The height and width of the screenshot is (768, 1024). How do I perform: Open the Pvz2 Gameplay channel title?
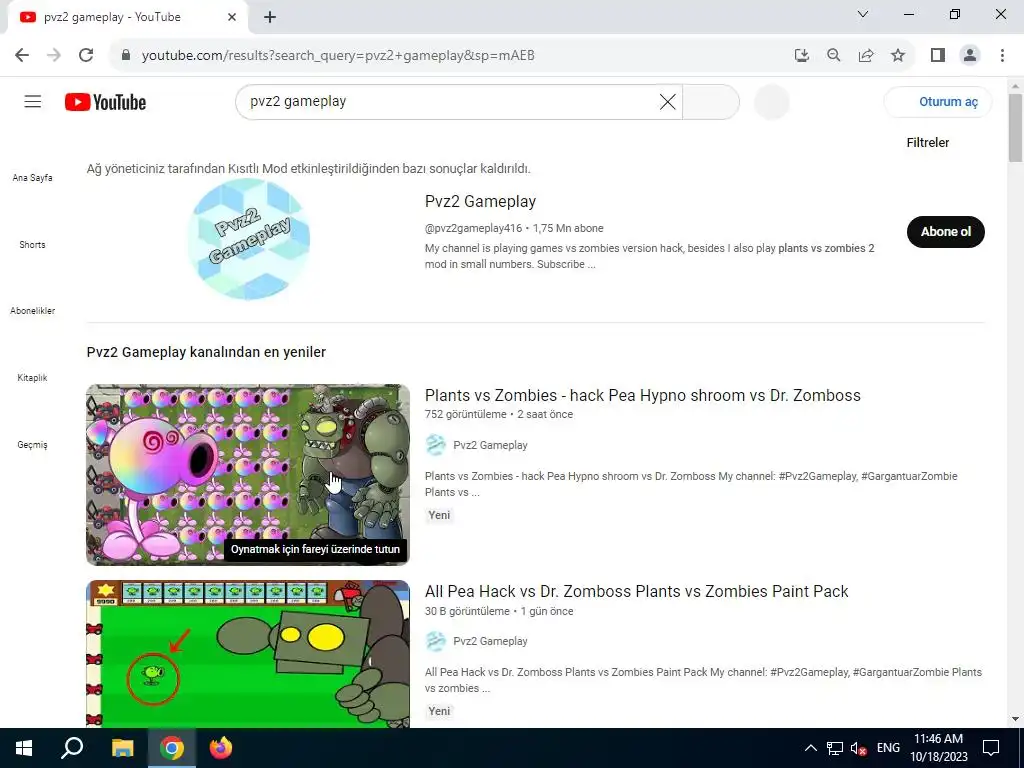click(x=480, y=201)
